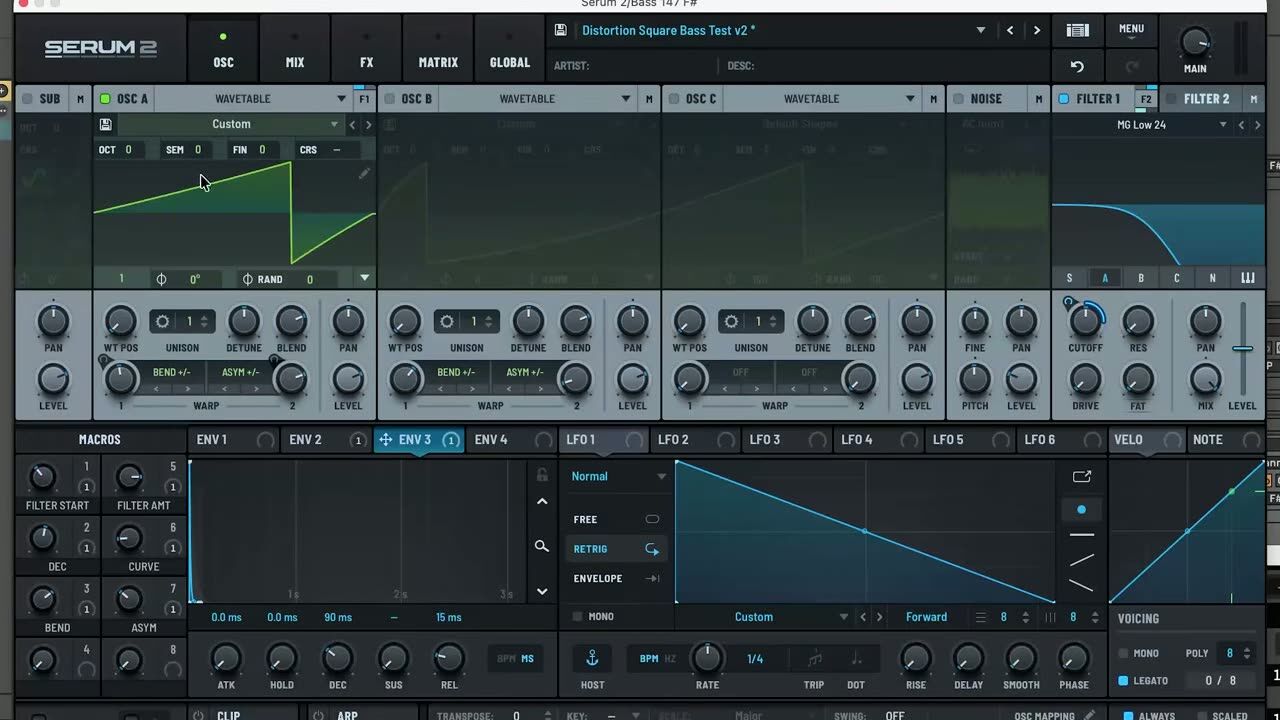Select the falling ramp LFO tool
Screen dimensions: 1280x720
(1081, 585)
